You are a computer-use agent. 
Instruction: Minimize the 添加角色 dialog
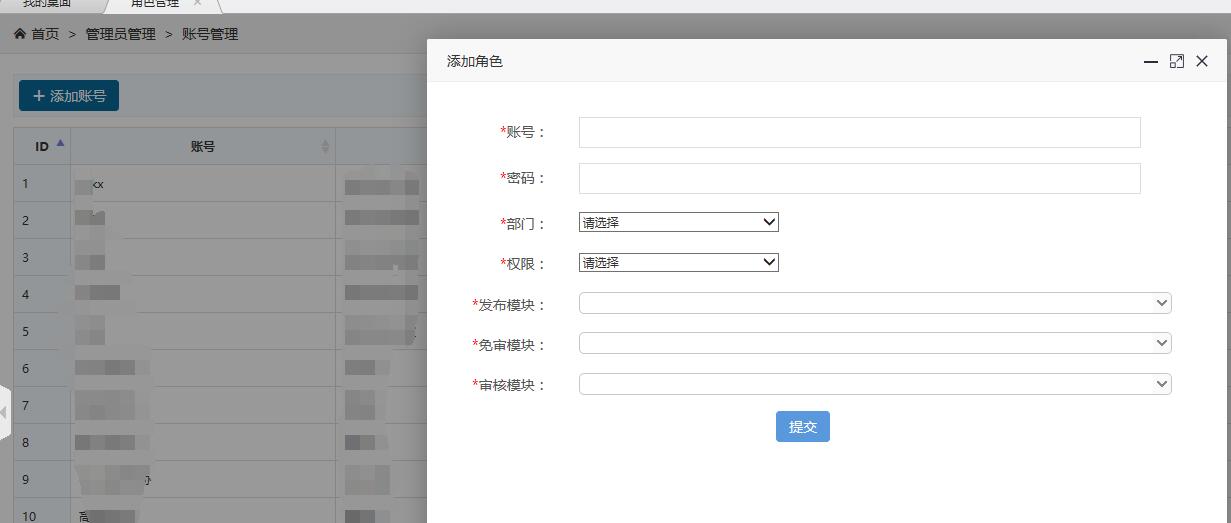click(x=1151, y=62)
